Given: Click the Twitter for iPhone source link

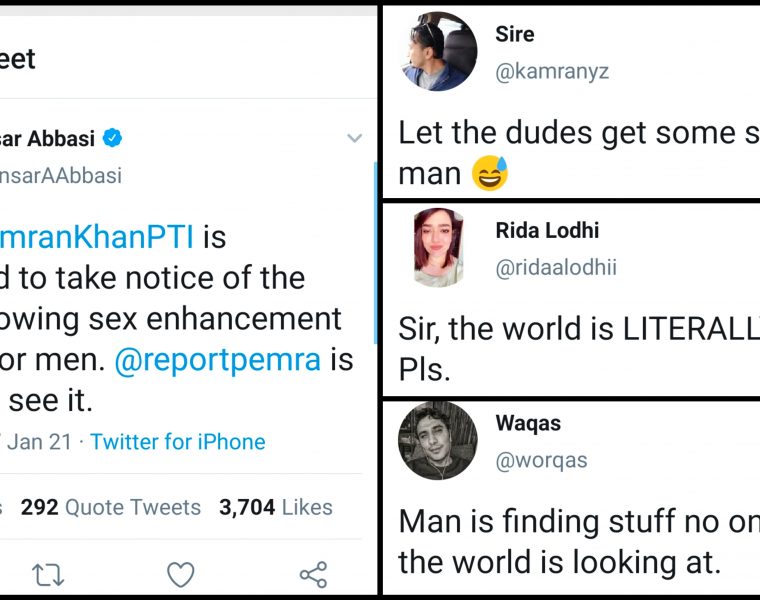Looking at the screenshot, I should pos(178,442).
